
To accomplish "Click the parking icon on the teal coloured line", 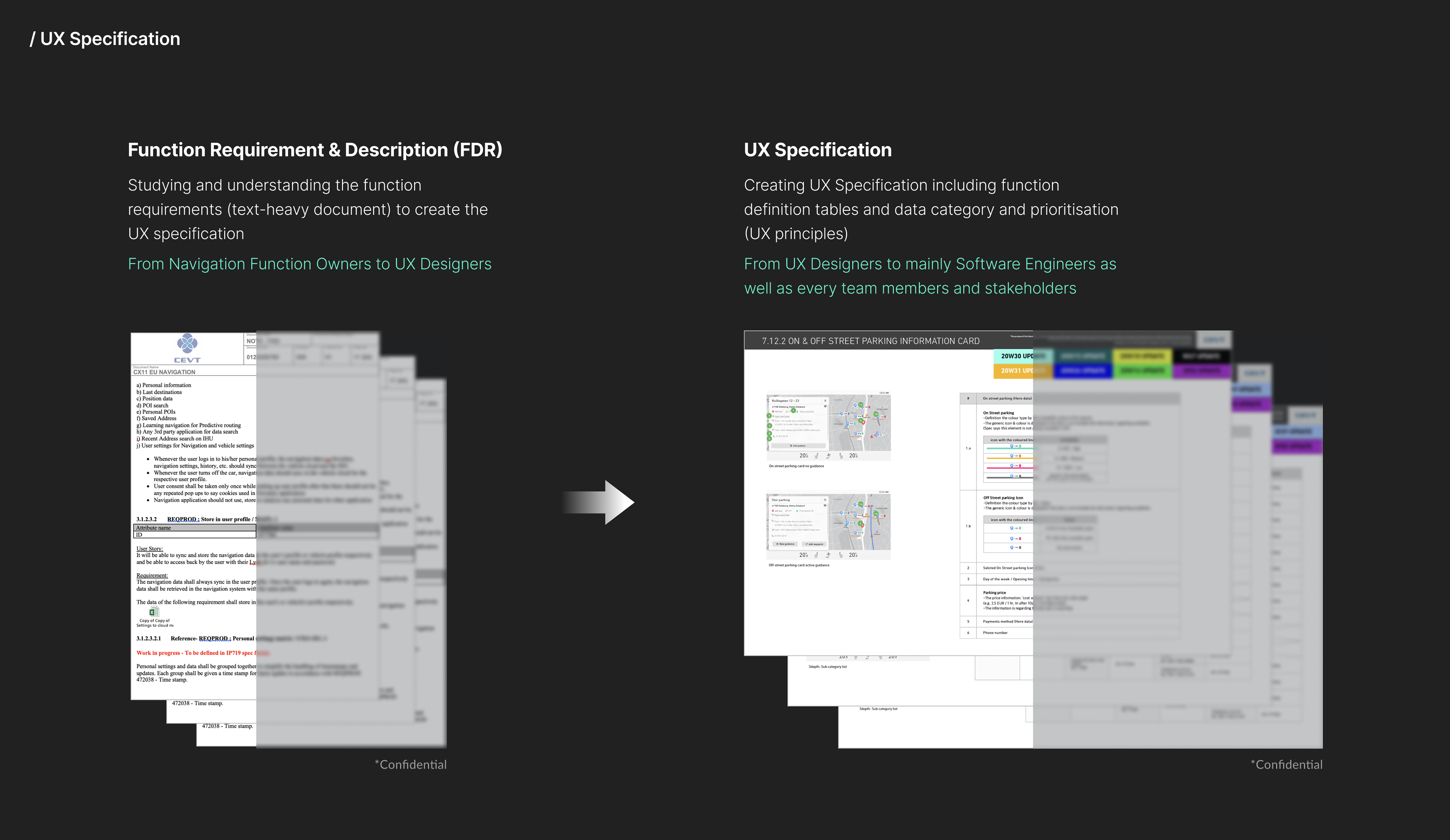I will click(1012, 447).
